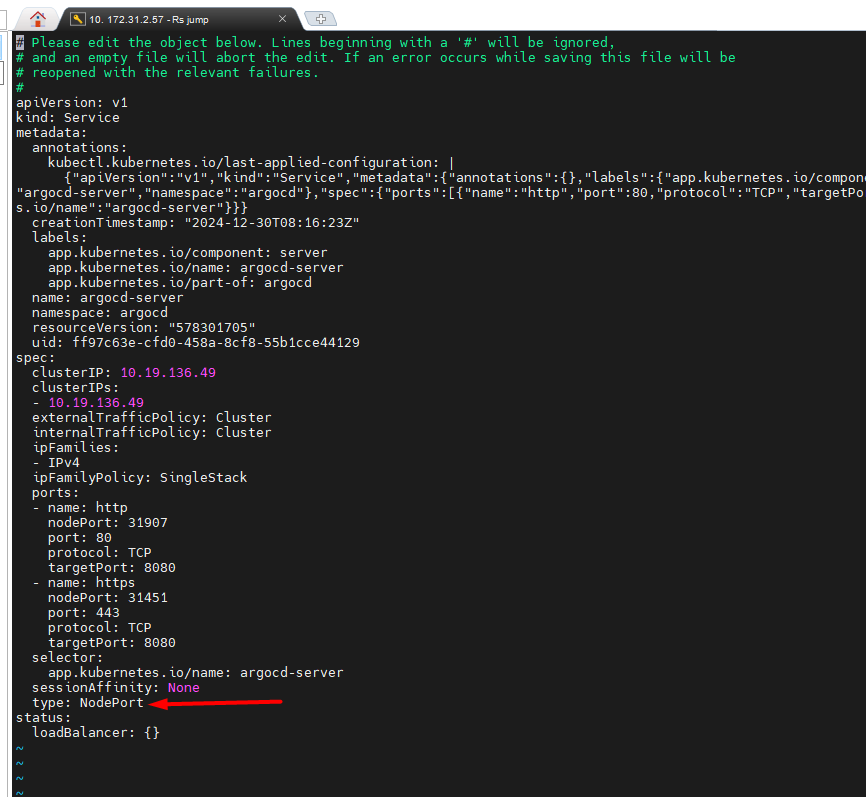Click 'port: 443' line
Viewport: 866px width, 797px height.
point(83,613)
